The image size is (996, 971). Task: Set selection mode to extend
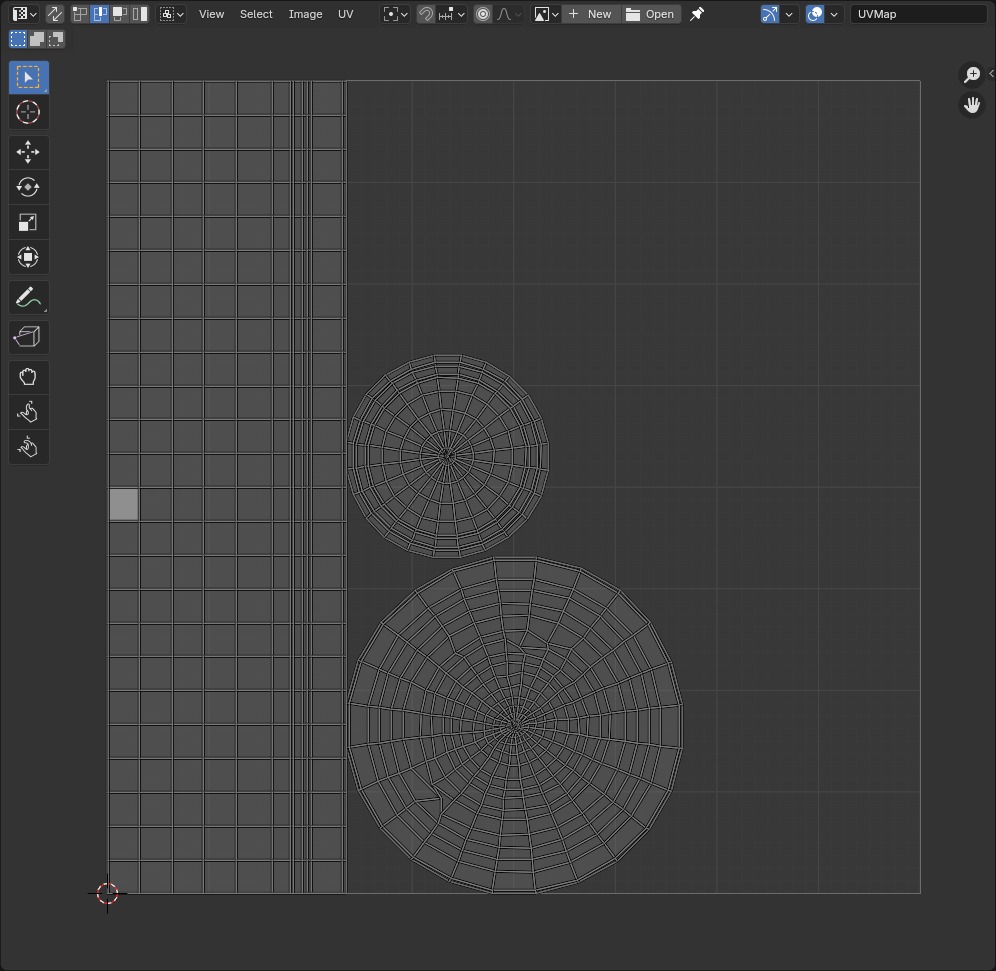pos(37,39)
